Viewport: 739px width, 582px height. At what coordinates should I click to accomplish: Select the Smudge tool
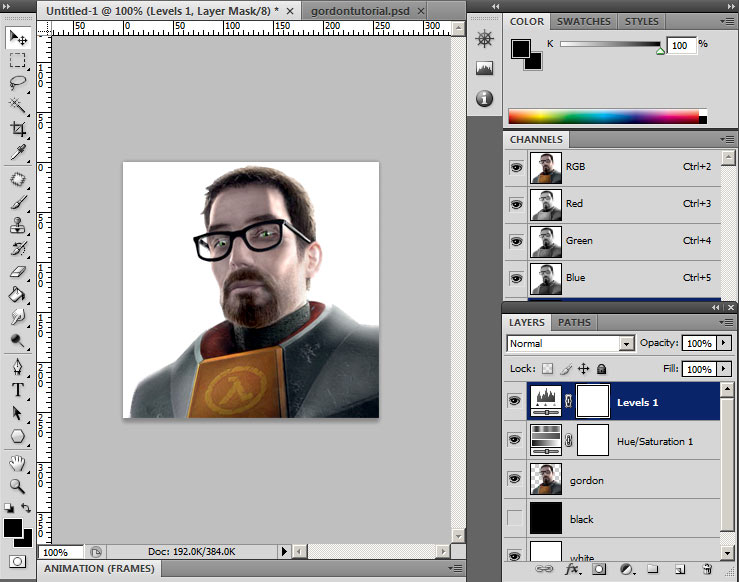coord(18,317)
